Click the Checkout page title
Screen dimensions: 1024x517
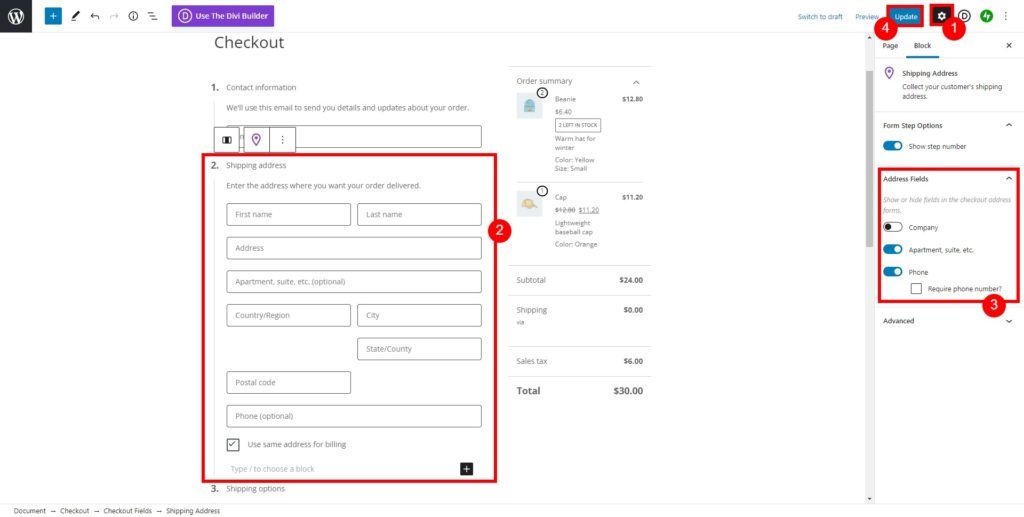[x=249, y=43]
